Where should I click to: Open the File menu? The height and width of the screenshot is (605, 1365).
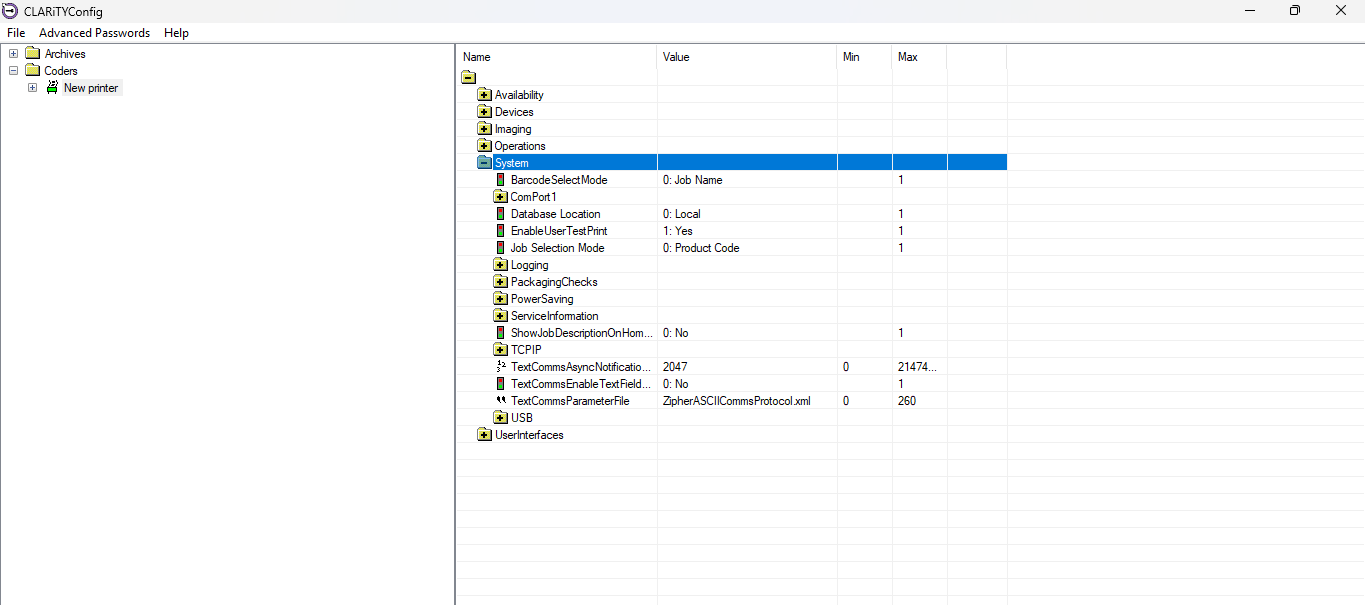tap(16, 33)
